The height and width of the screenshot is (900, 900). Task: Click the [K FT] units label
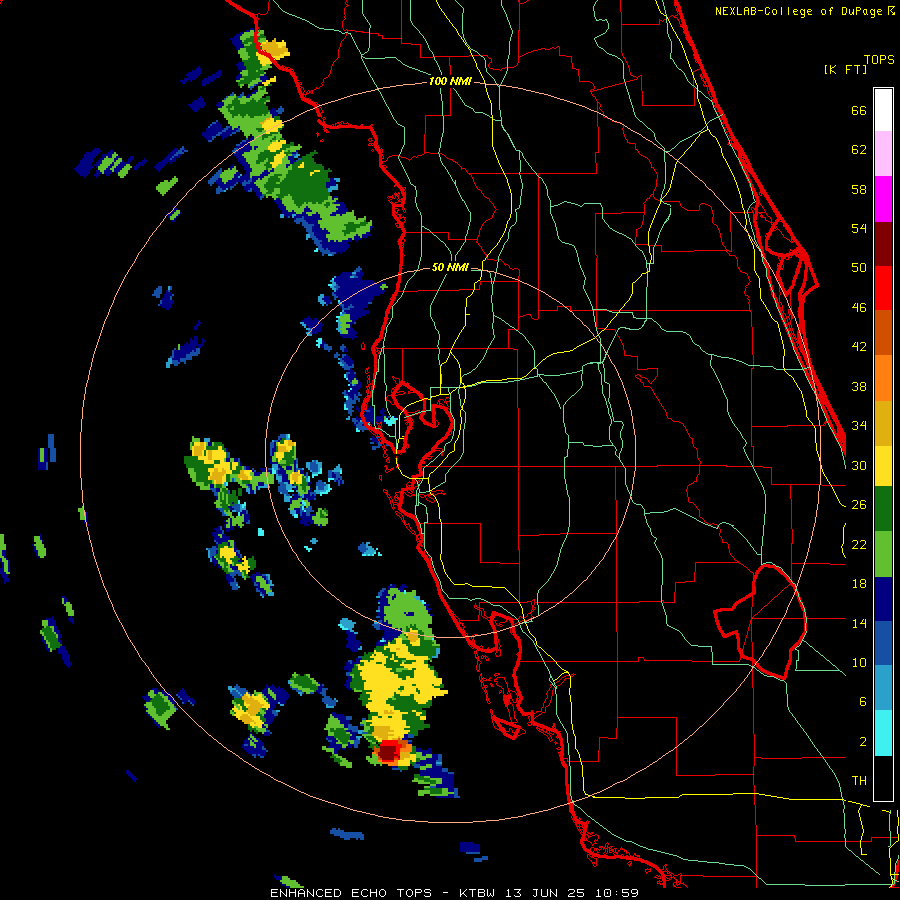(845, 70)
